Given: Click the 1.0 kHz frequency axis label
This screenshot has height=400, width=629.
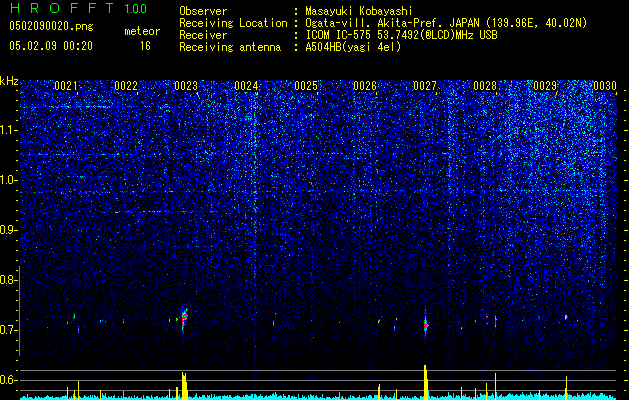Looking at the screenshot, I should click(9, 180).
